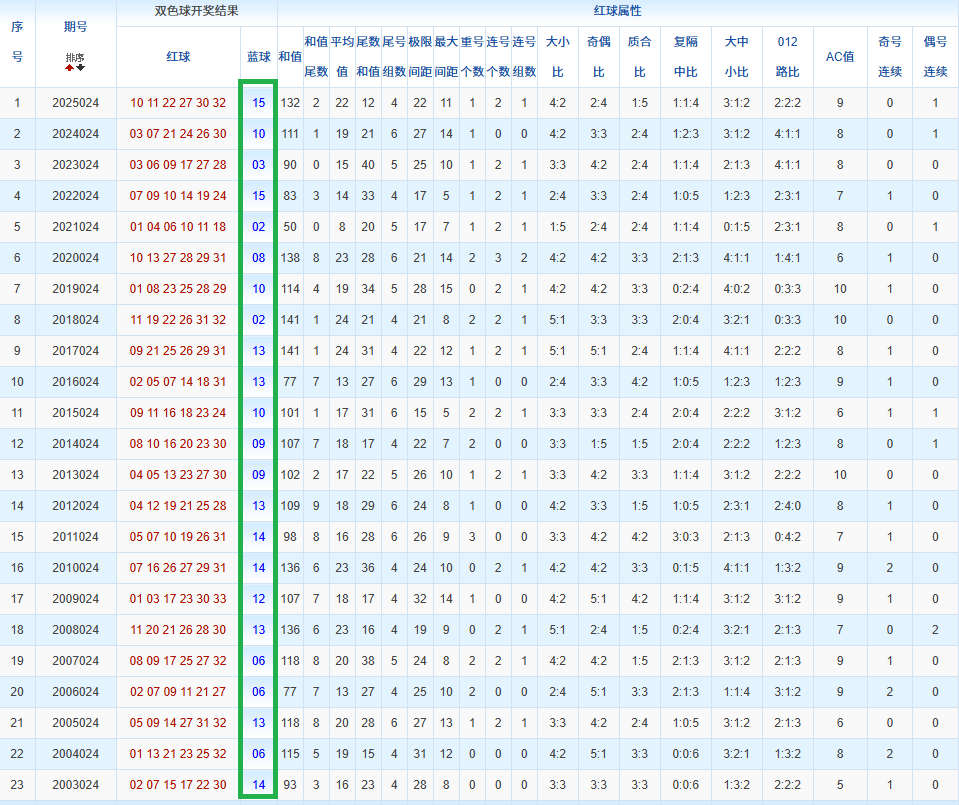Image resolution: width=959 pixels, height=805 pixels.
Task: Click blue ball 15 in row 1
Action: (259, 103)
